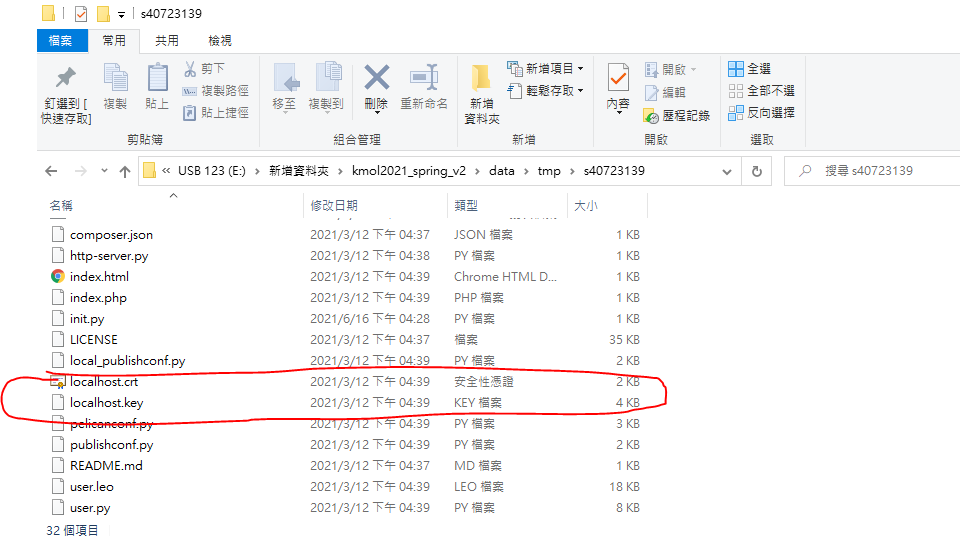Select the localhost.key file
Image resolution: width=960 pixels, height=540 pixels.
point(107,402)
